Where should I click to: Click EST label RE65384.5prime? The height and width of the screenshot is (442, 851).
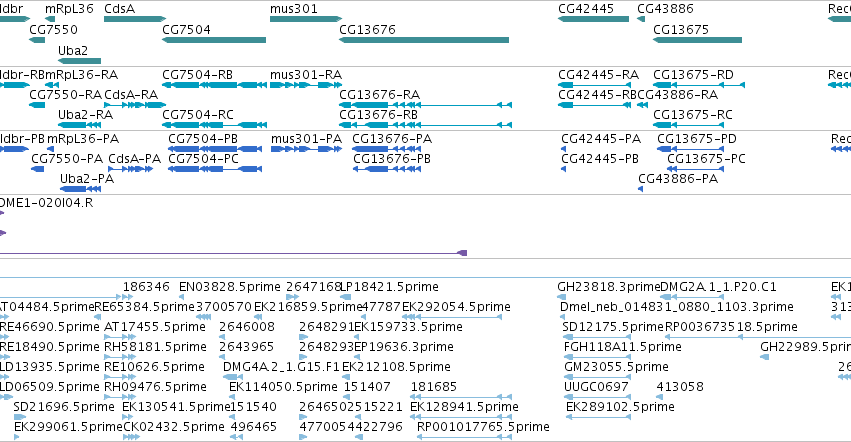144,307
